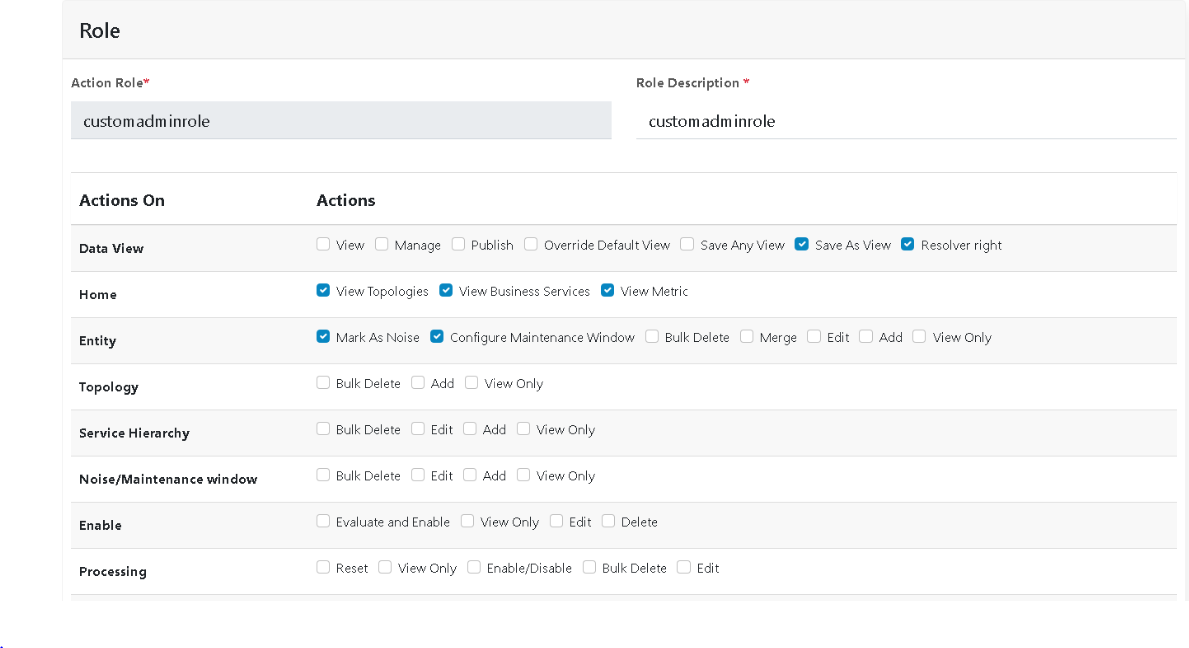
Task: Uncheck Mark As Noise for Entity
Action: pos(323,337)
